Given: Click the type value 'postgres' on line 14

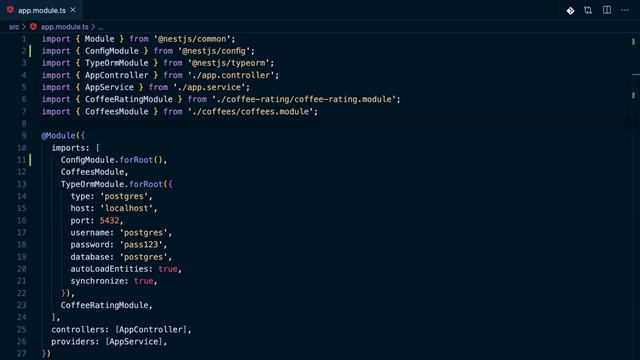Looking at the screenshot, I should click(x=124, y=196).
